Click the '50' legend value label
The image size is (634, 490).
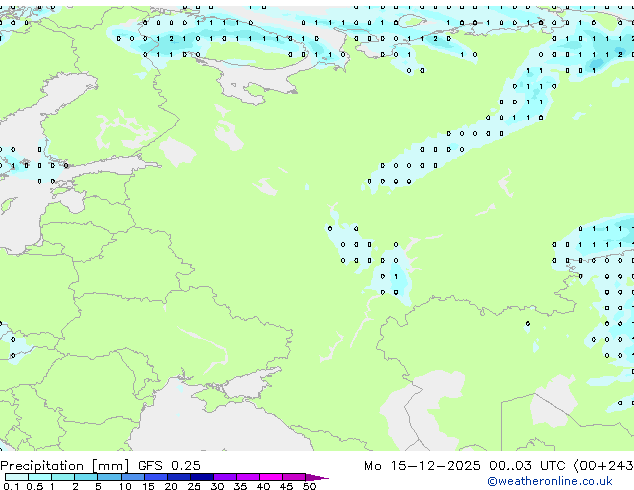pyautogui.click(x=310, y=486)
